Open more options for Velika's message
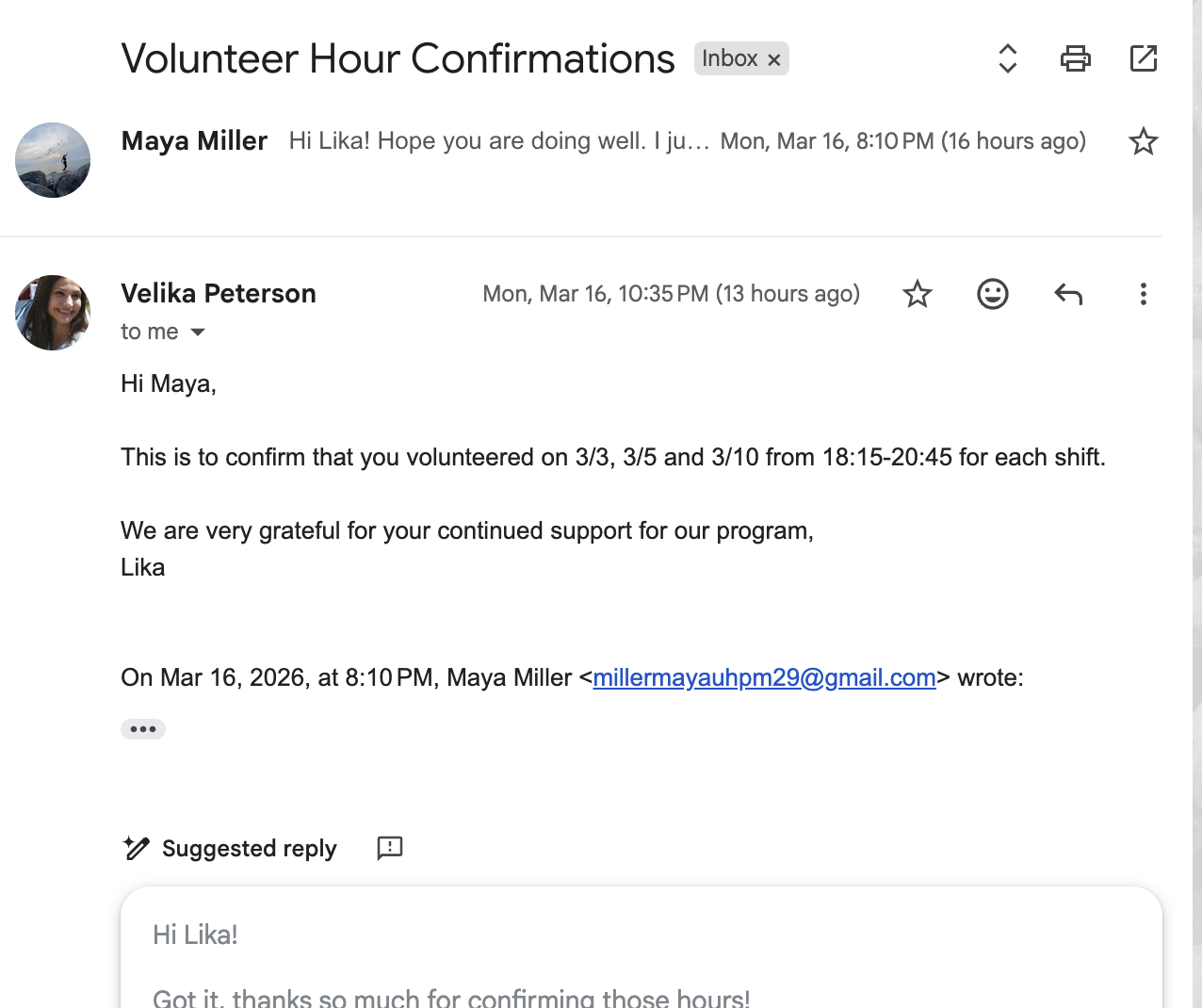 point(1143,294)
